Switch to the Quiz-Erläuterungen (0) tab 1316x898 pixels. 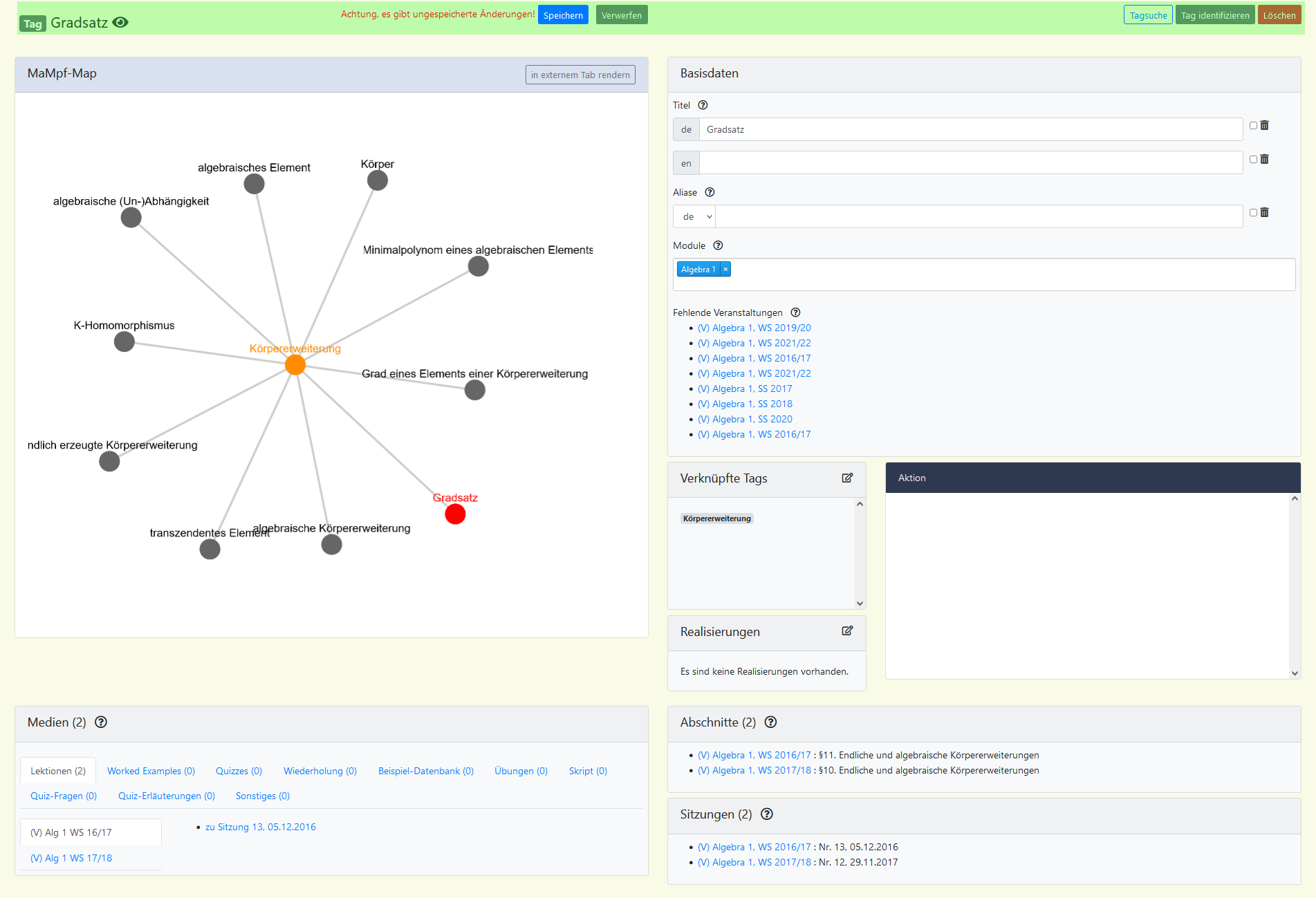(x=167, y=796)
